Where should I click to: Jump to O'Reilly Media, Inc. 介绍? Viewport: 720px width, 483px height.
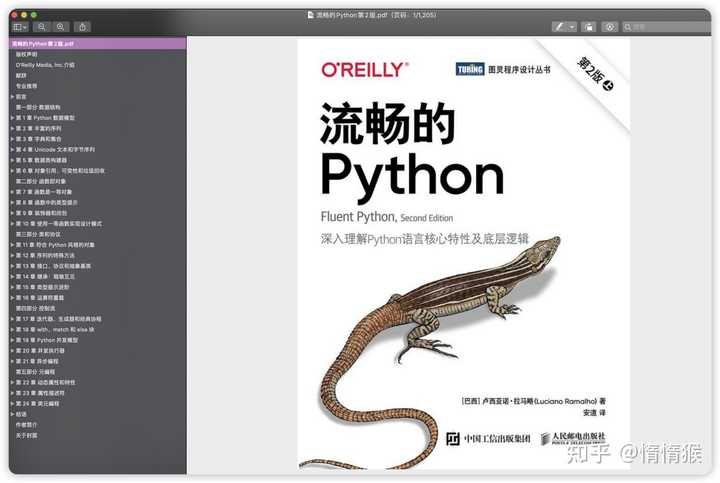(45, 65)
